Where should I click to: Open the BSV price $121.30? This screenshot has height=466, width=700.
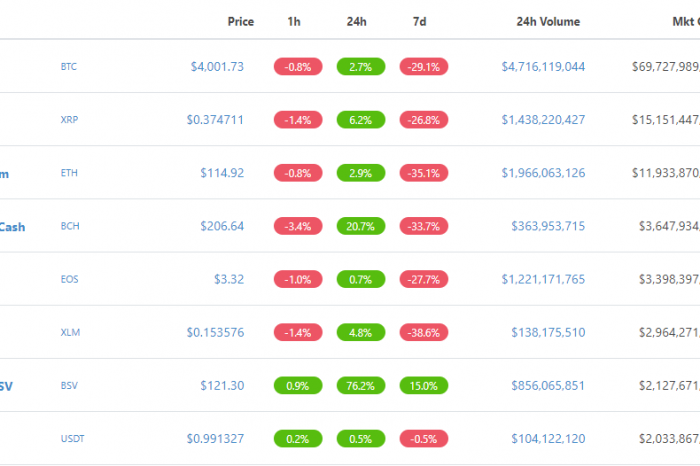(222, 385)
